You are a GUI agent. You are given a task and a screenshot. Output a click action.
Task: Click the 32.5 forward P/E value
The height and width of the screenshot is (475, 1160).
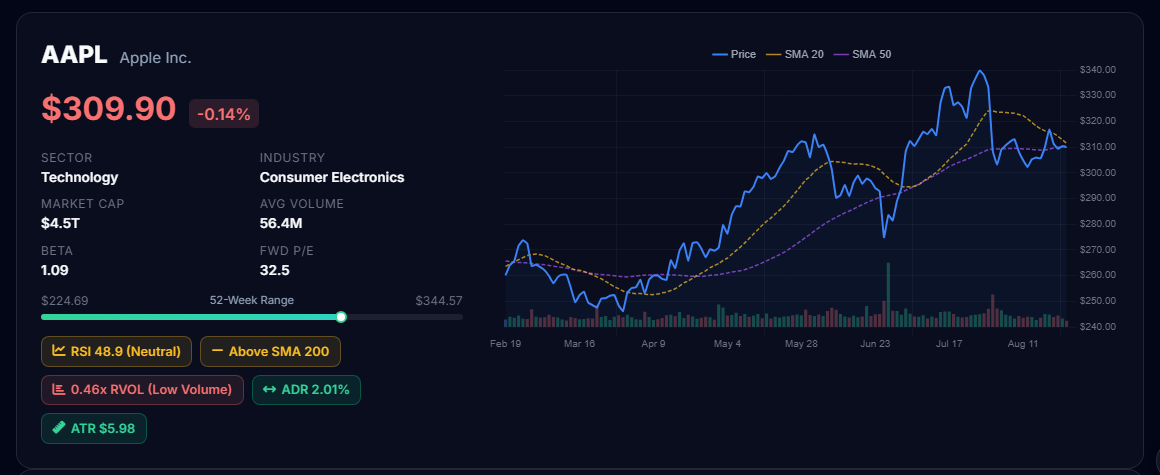point(274,270)
